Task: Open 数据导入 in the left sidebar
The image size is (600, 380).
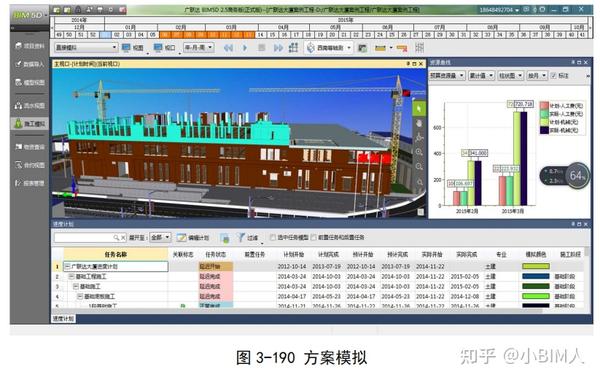Action: 30,64
